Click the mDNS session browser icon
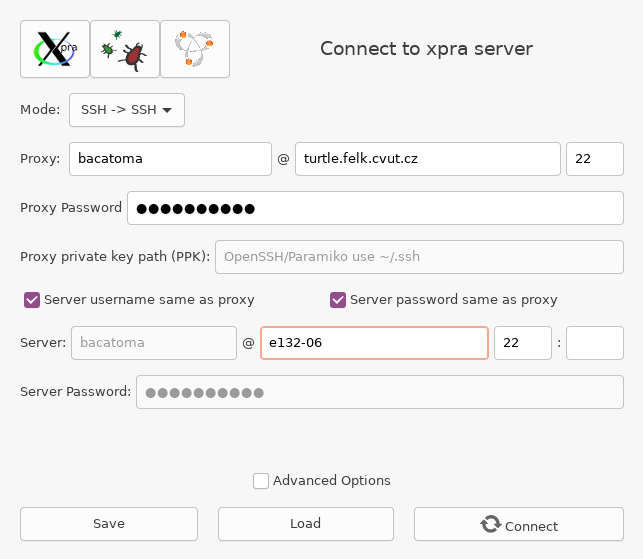Viewport: 643px width, 559px height. (x=195, y=49)
